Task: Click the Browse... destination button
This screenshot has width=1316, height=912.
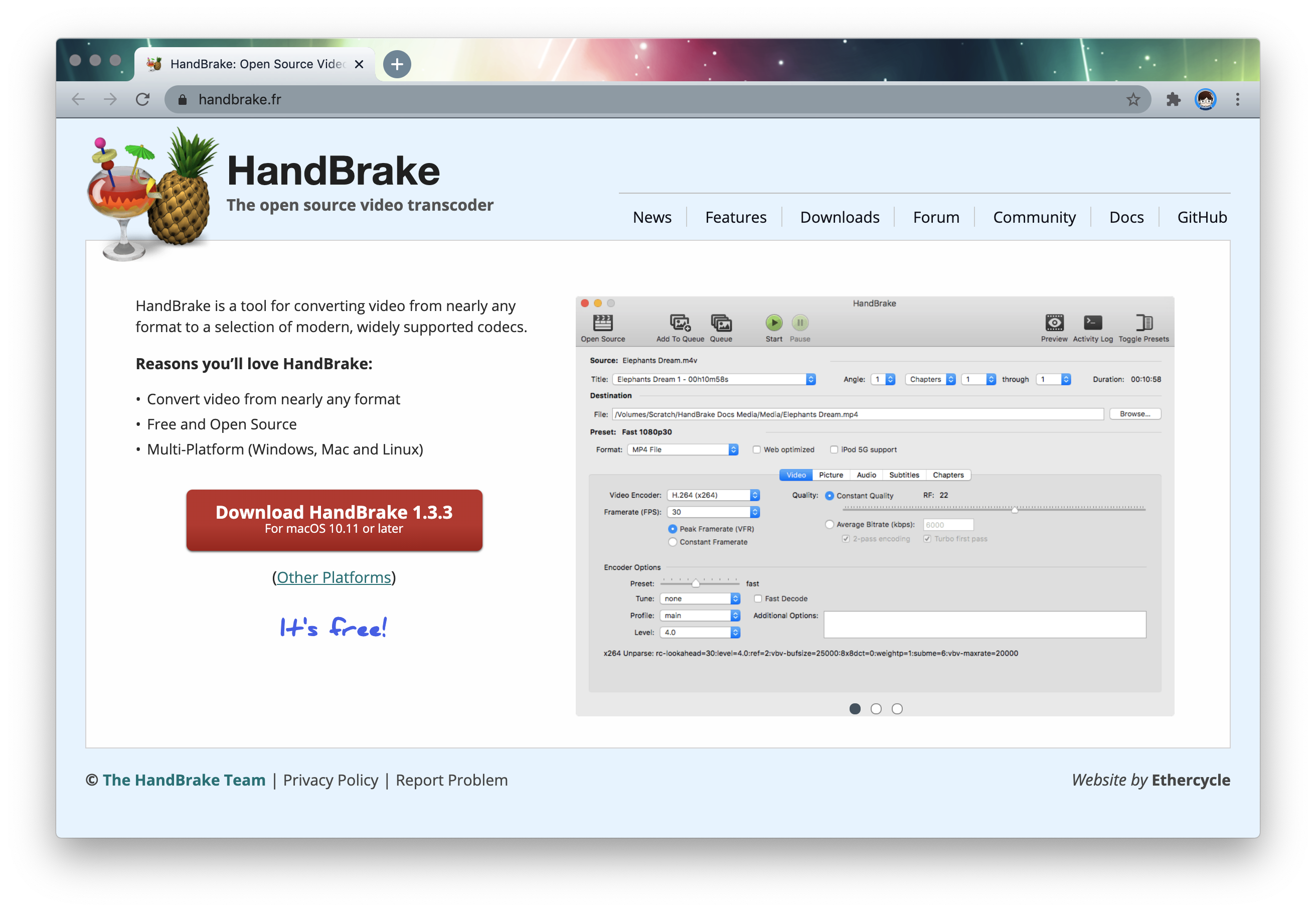Action: (x=1134, y=414)
